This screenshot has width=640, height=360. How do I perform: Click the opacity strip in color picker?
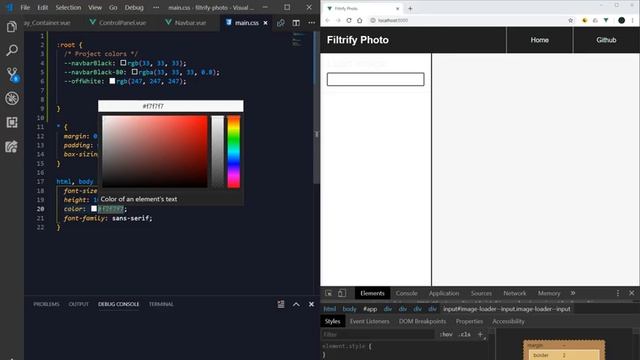point(218,151)
